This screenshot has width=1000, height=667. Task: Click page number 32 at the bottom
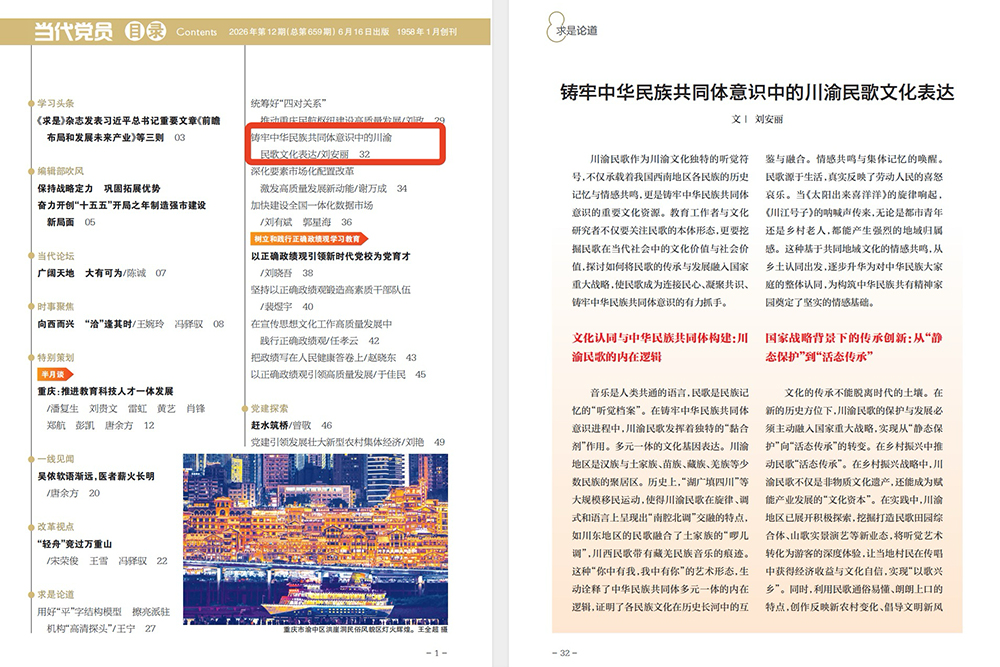[x=564, y=653]
